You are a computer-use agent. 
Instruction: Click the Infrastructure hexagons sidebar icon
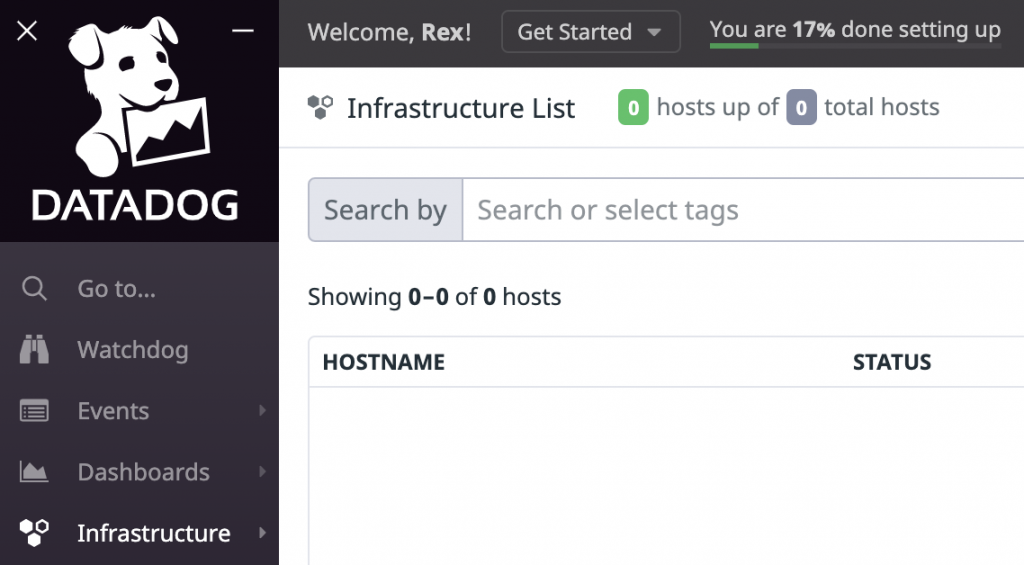(34, 533)
